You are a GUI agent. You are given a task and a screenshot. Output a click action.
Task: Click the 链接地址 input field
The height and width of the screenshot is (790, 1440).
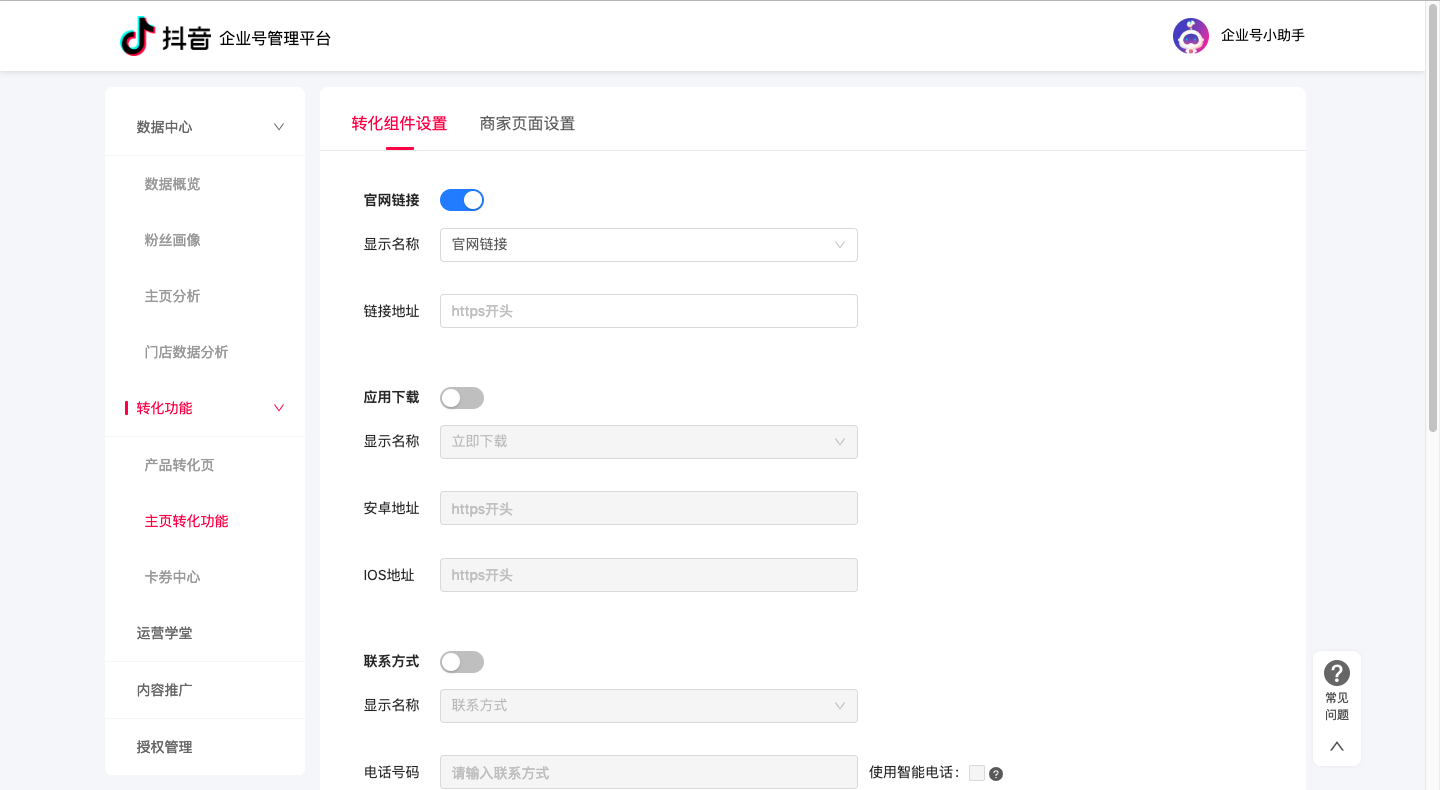point(648,310)
